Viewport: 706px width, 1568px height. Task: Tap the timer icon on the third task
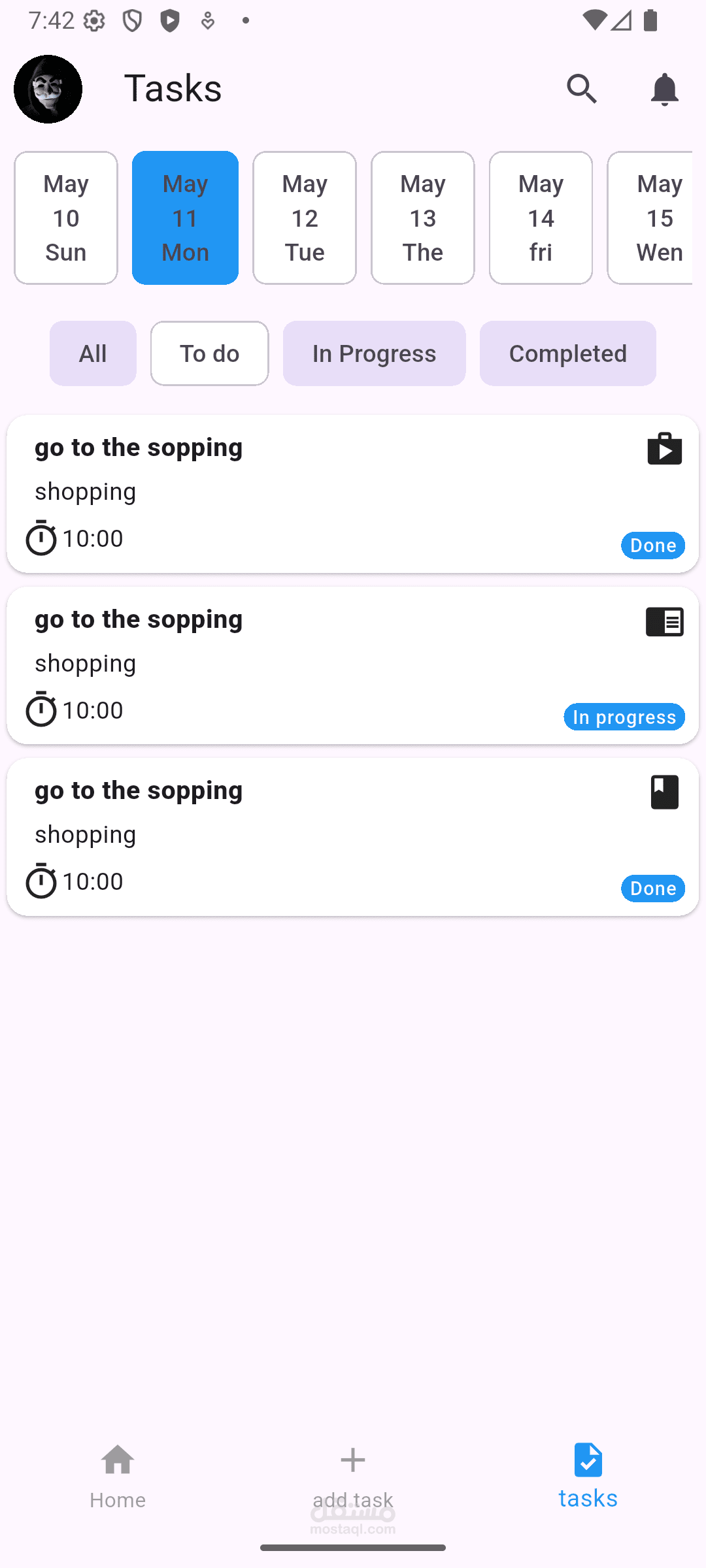(41, 881)
